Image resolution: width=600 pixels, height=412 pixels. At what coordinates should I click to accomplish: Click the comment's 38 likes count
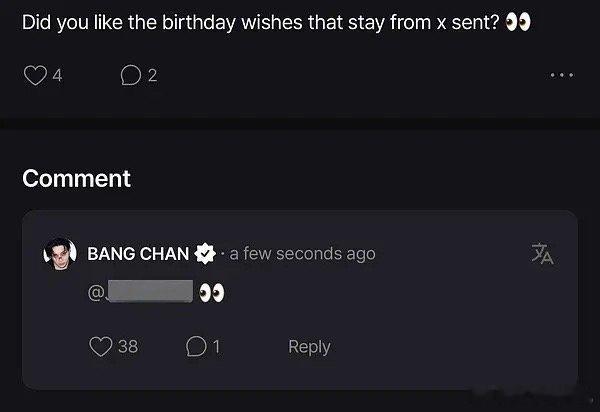point(128,347)
